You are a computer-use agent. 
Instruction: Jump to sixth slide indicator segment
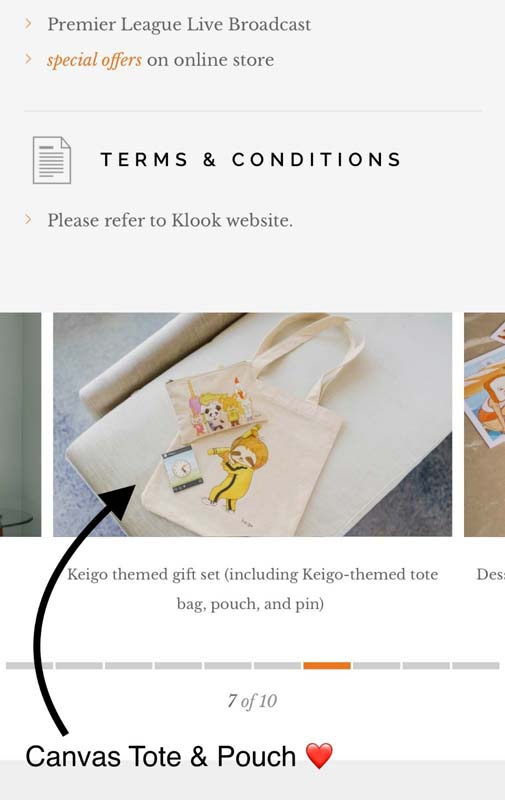click(x=277, y=666)
